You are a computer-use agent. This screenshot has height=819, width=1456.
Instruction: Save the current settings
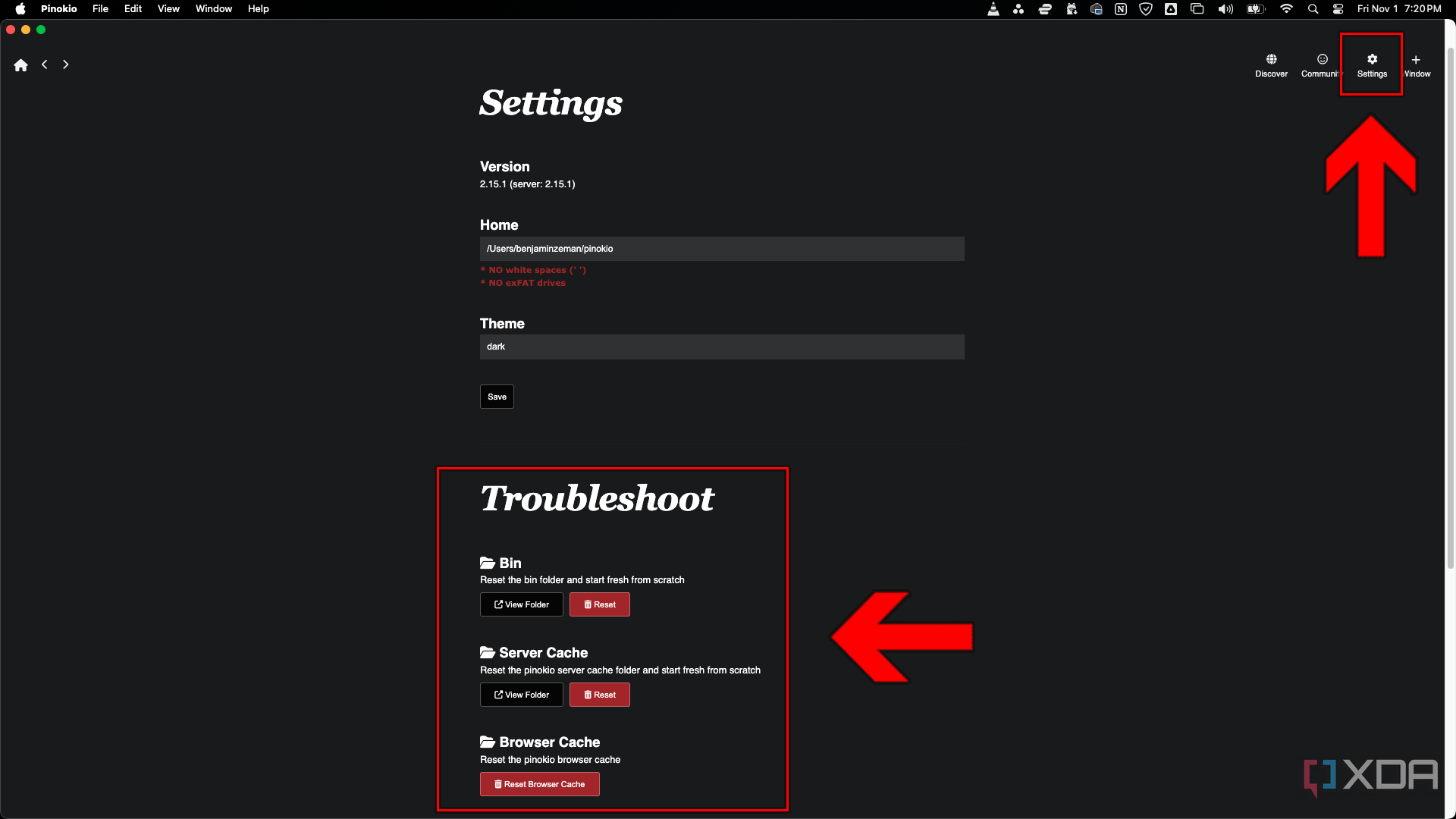tap(497, 396)
